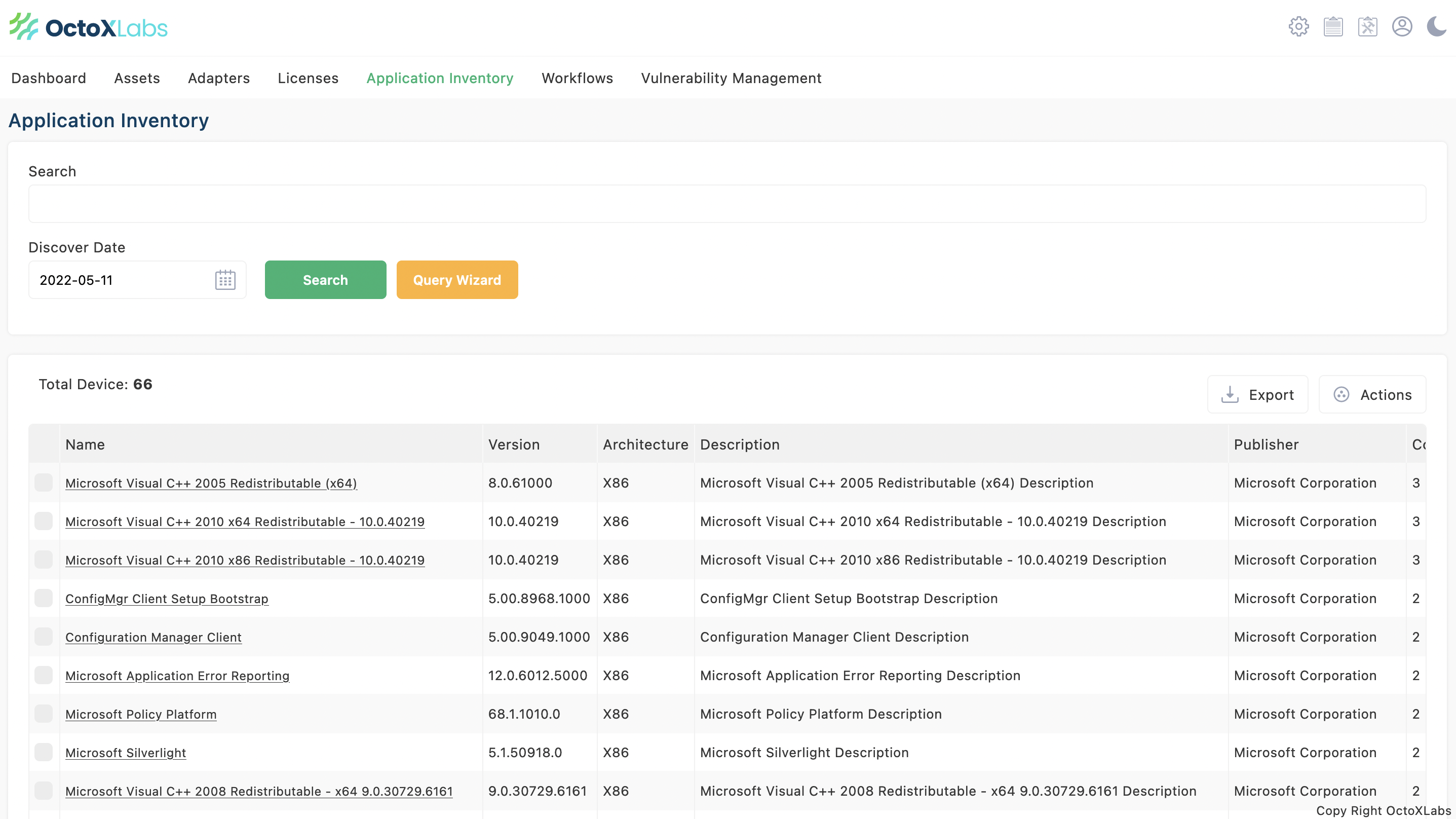Click the Export button label
The width and height of the screenshot is (1456, 819).
[x=1271, y=395]
